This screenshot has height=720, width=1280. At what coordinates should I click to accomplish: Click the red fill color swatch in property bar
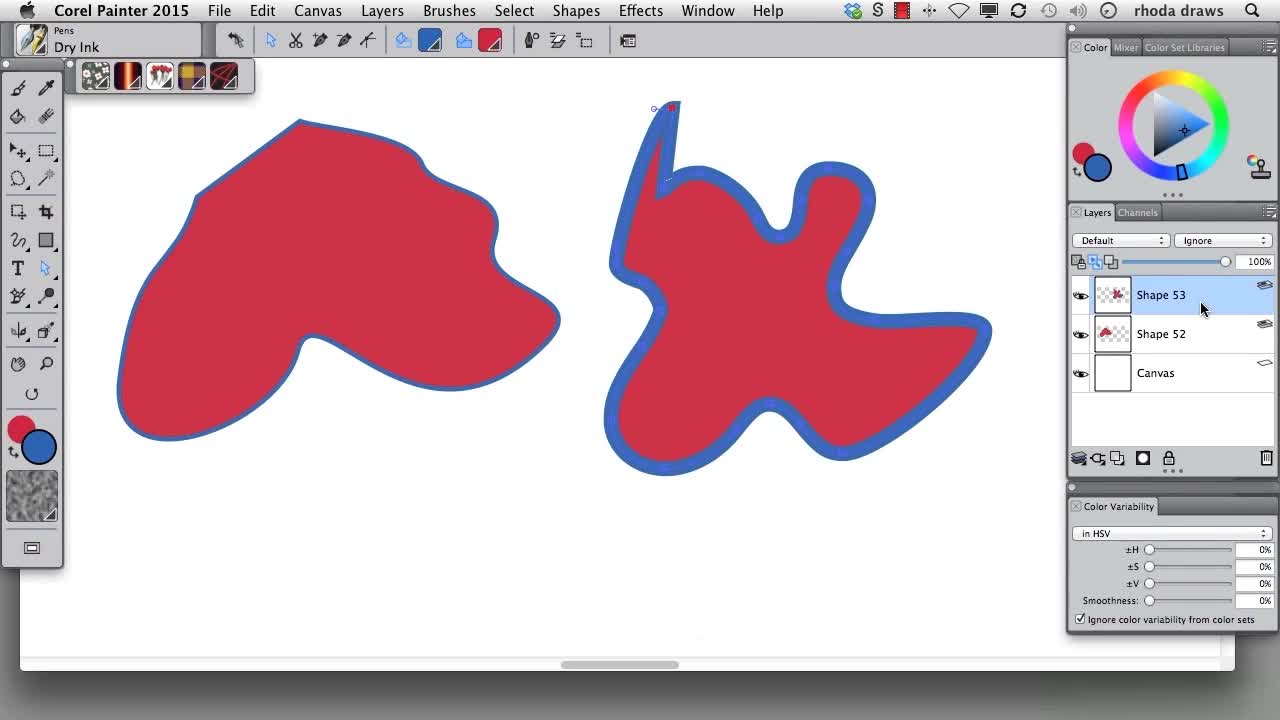(x=490, y=41)
